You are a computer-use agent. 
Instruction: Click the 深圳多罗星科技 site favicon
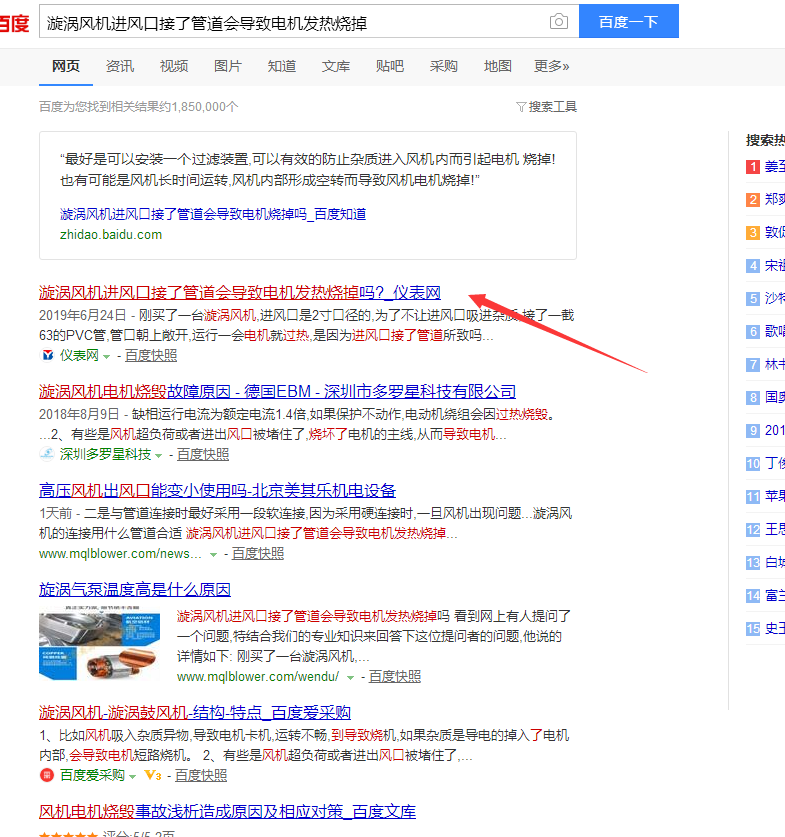tap(47, 454)
